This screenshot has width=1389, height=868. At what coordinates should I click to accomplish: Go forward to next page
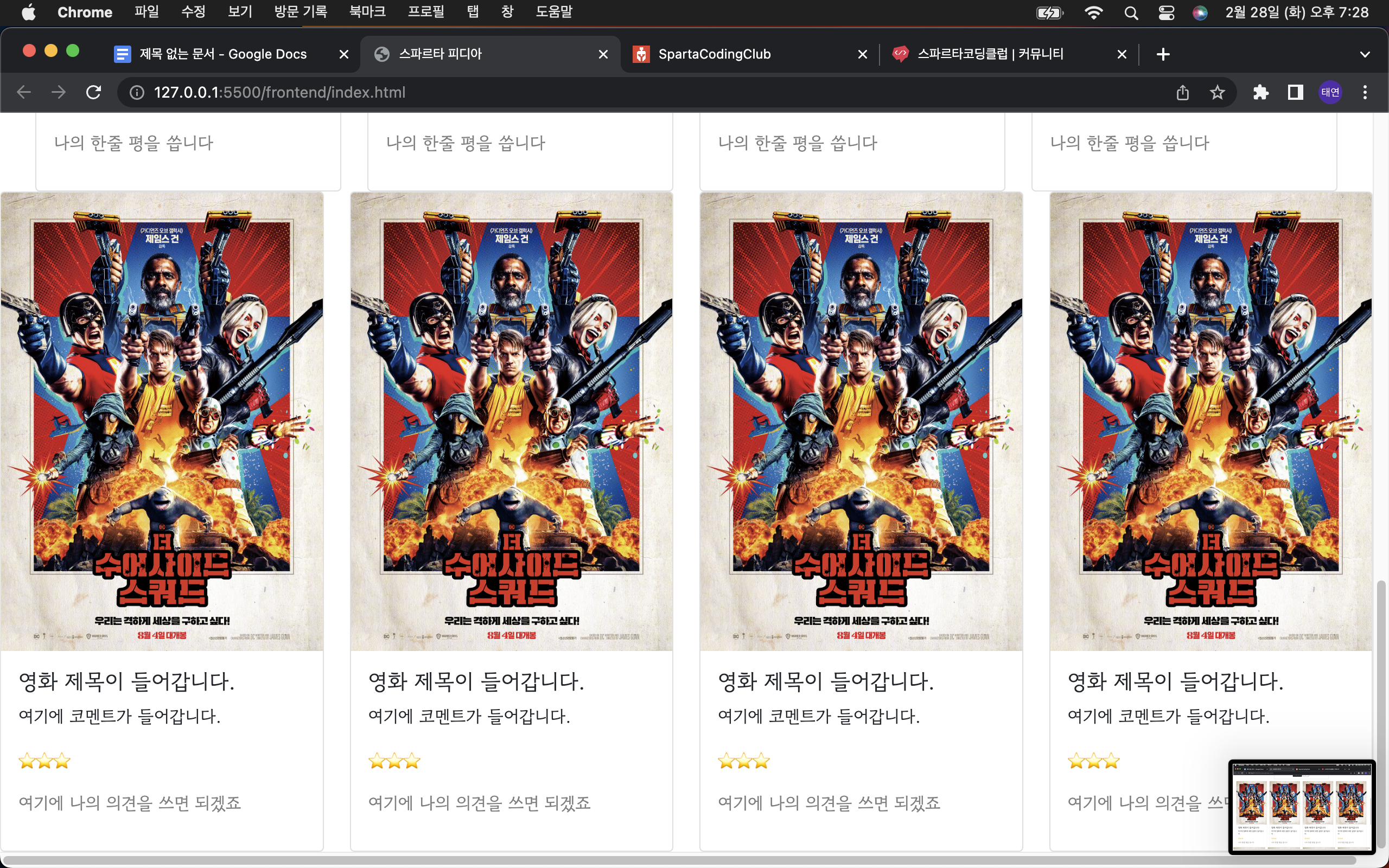point(59,92)
